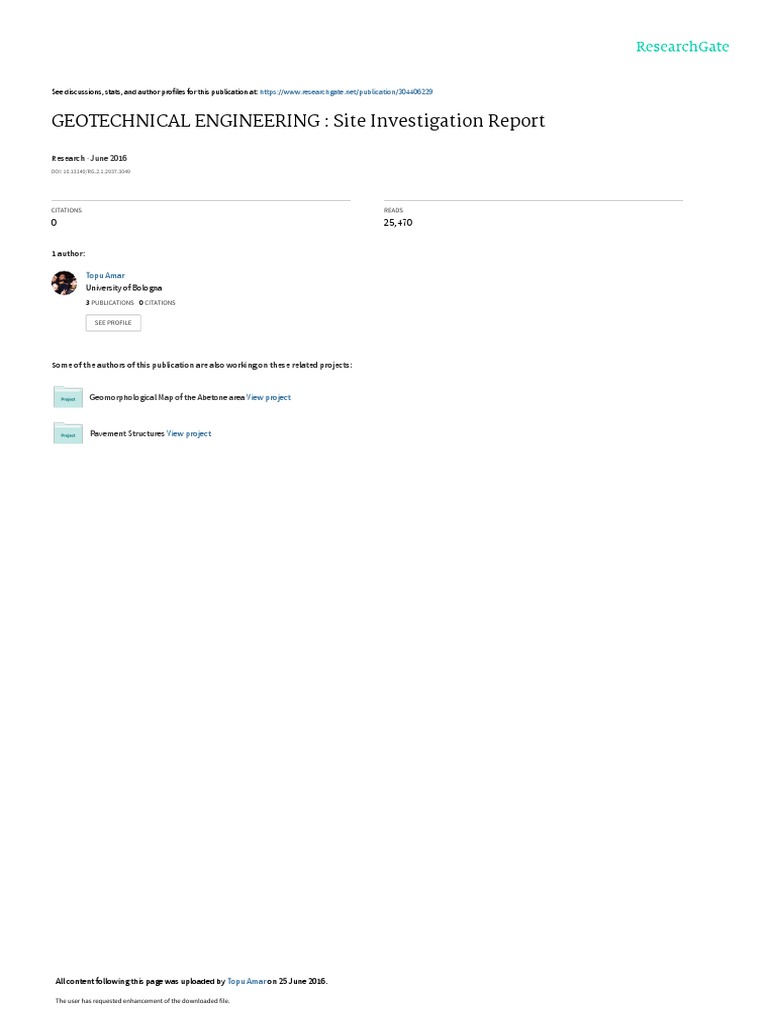Open the researchgate.net publication URL link
This screenshot has height=1024, width=768.
click(x=346, y=92)
